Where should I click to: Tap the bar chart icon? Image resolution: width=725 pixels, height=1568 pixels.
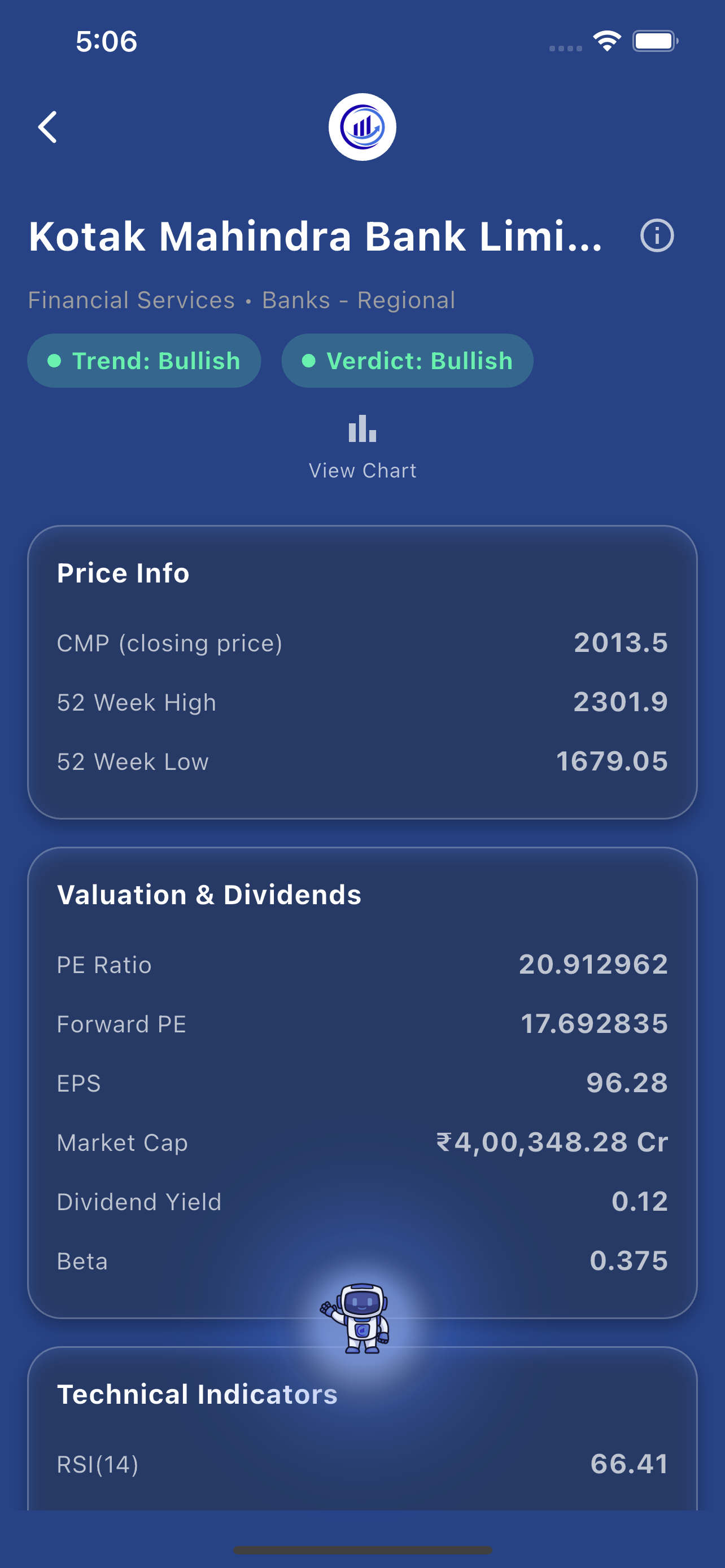[x=362, y=428]
